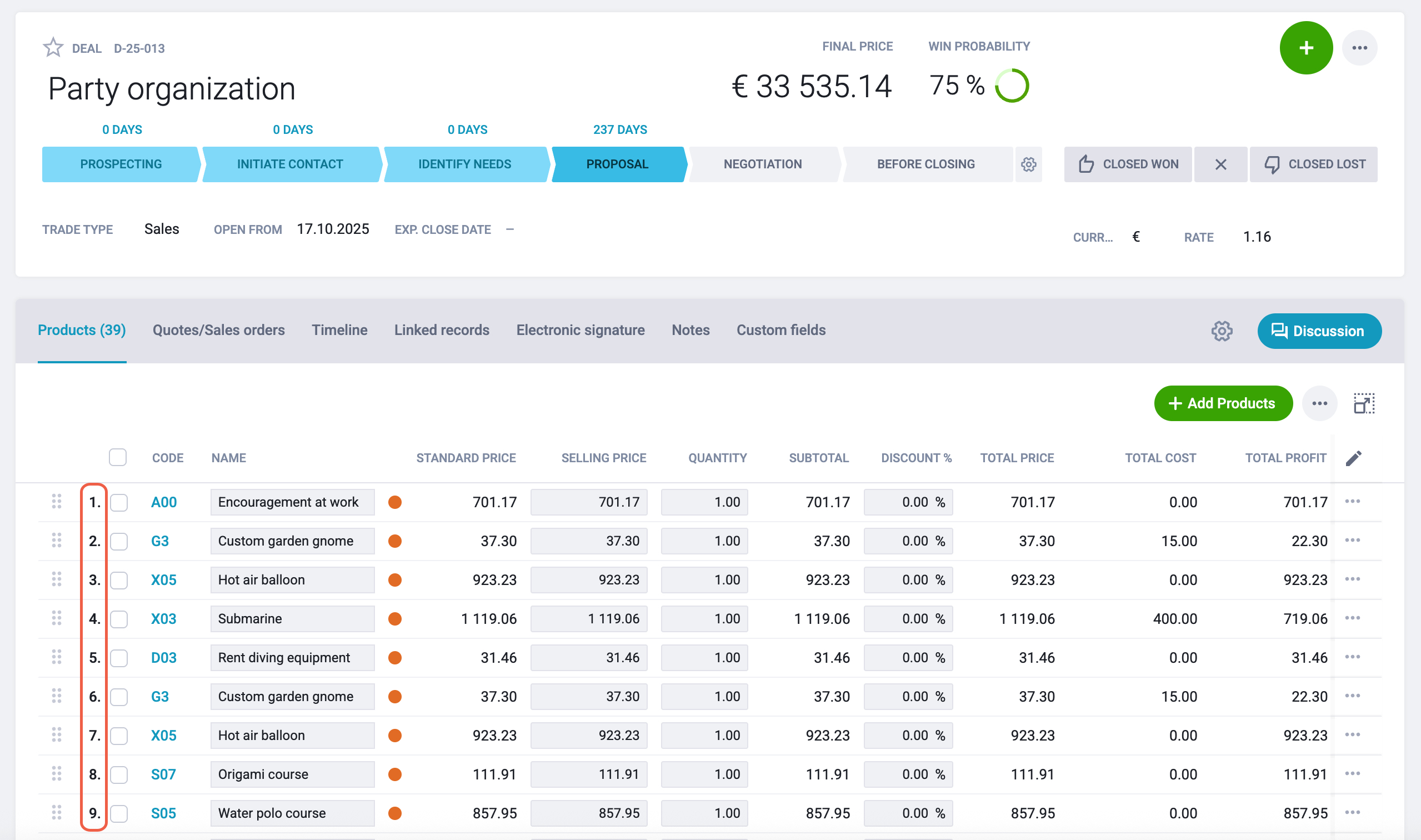Open the Timeline tab

point(339,330)
